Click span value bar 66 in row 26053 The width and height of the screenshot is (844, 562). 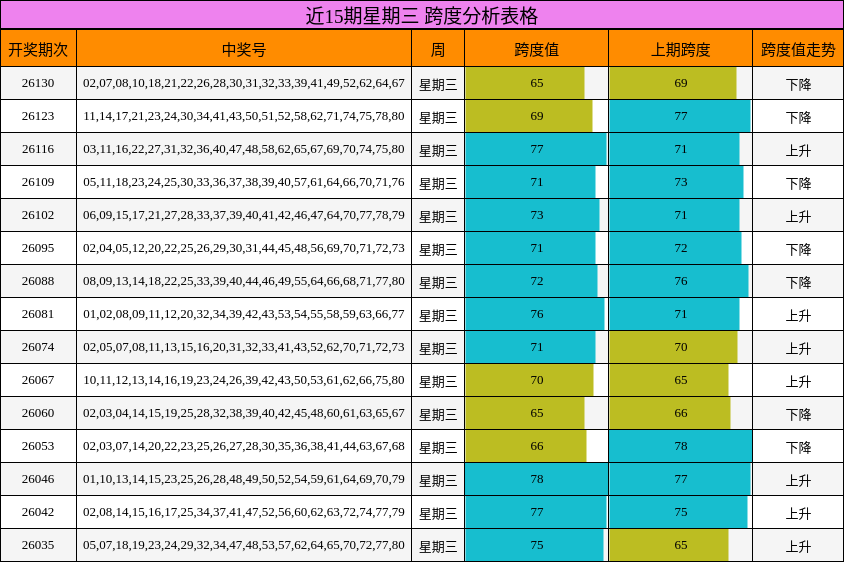(526, 446)
